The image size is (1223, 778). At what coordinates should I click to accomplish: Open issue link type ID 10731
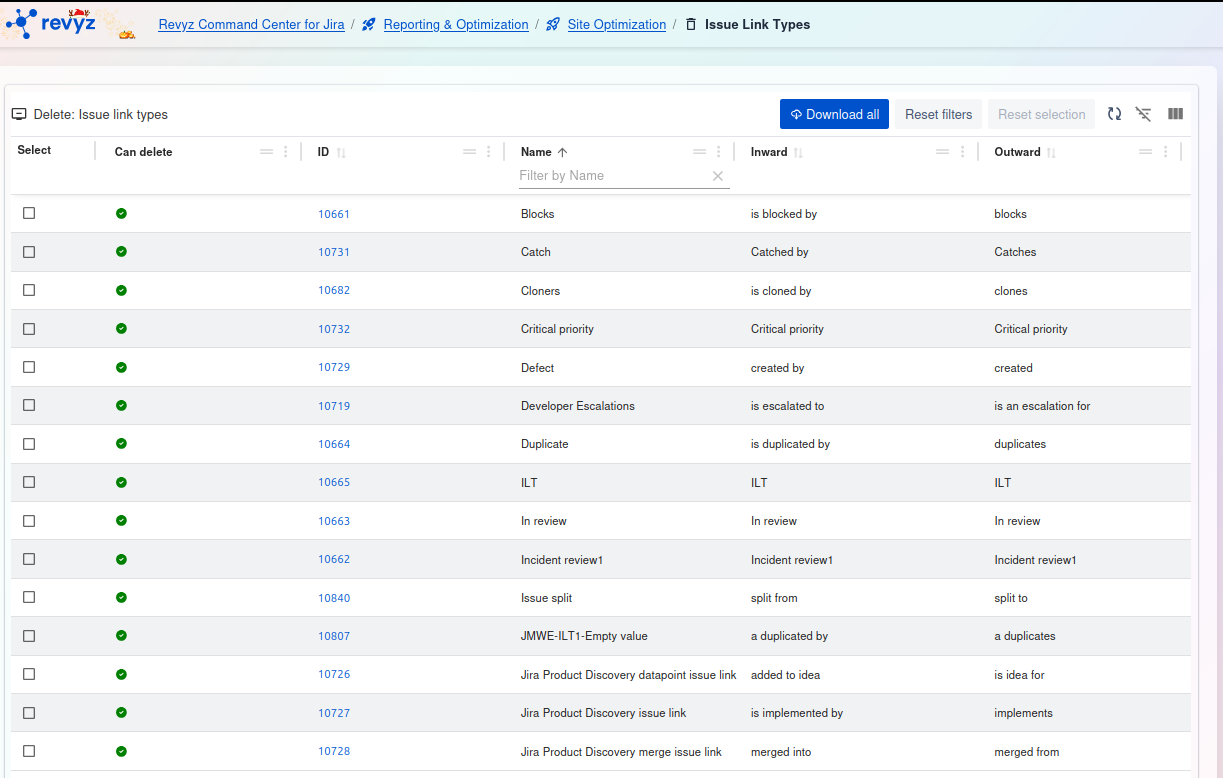[x=334, y=252]
